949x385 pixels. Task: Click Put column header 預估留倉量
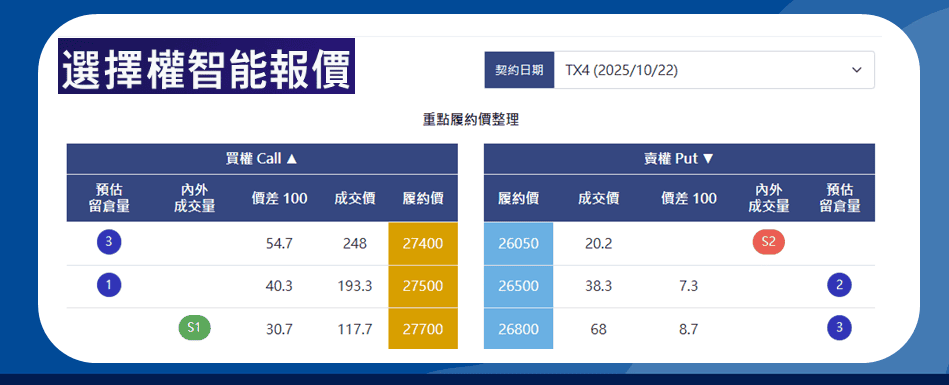[x=840, y=198]
